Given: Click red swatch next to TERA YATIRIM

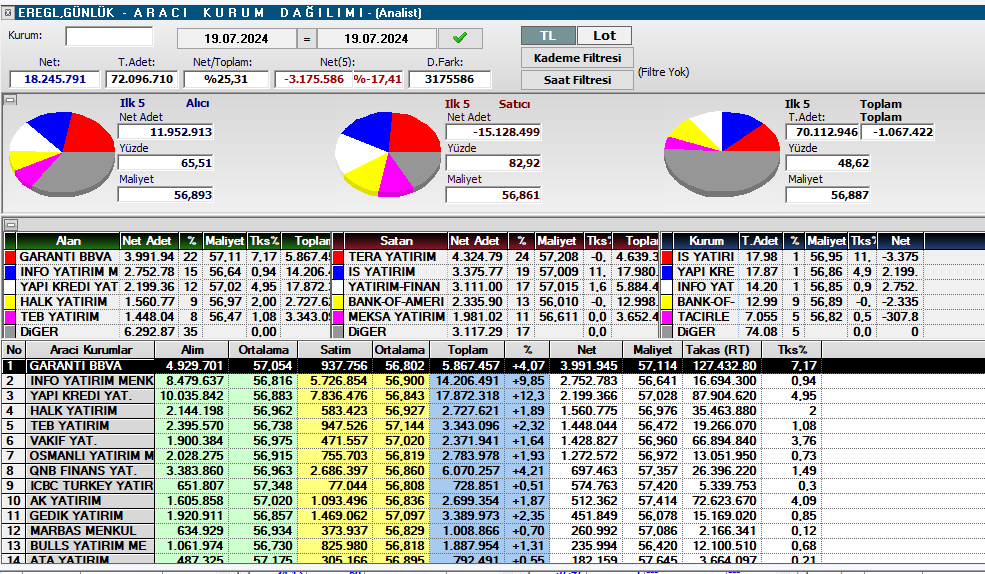Looking at the screenshot, I should coord(338,257).
